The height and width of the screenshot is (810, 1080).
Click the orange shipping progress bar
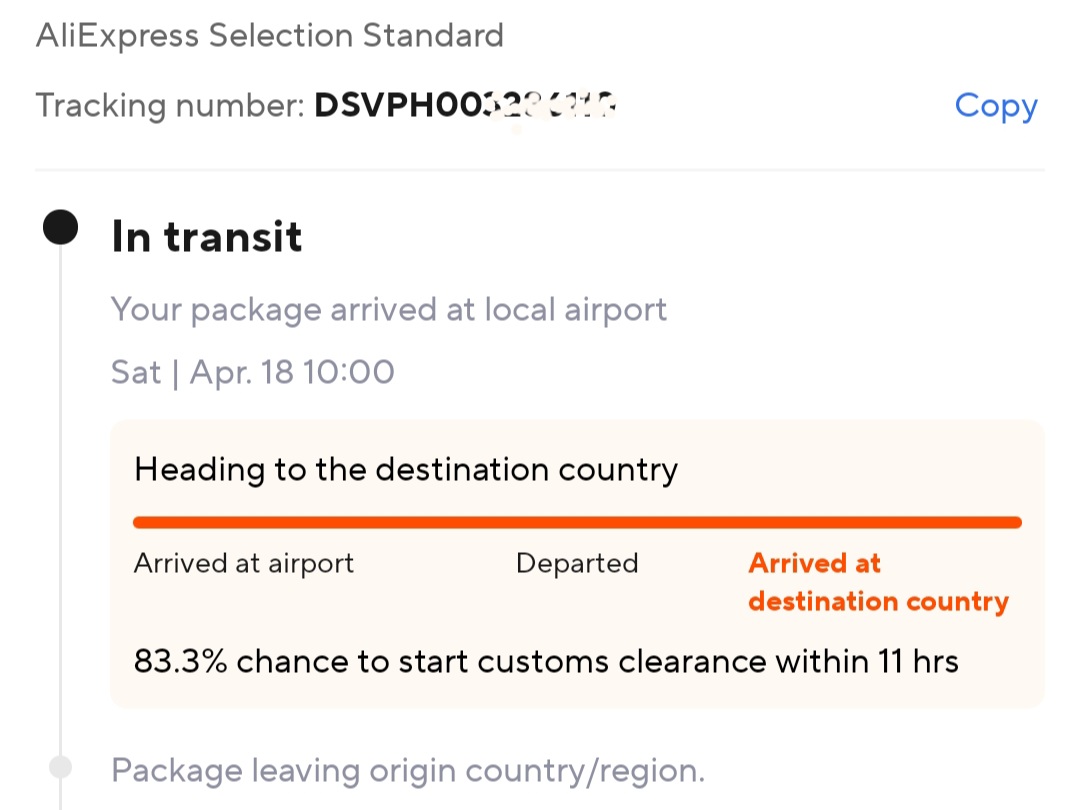pos(577,522)
